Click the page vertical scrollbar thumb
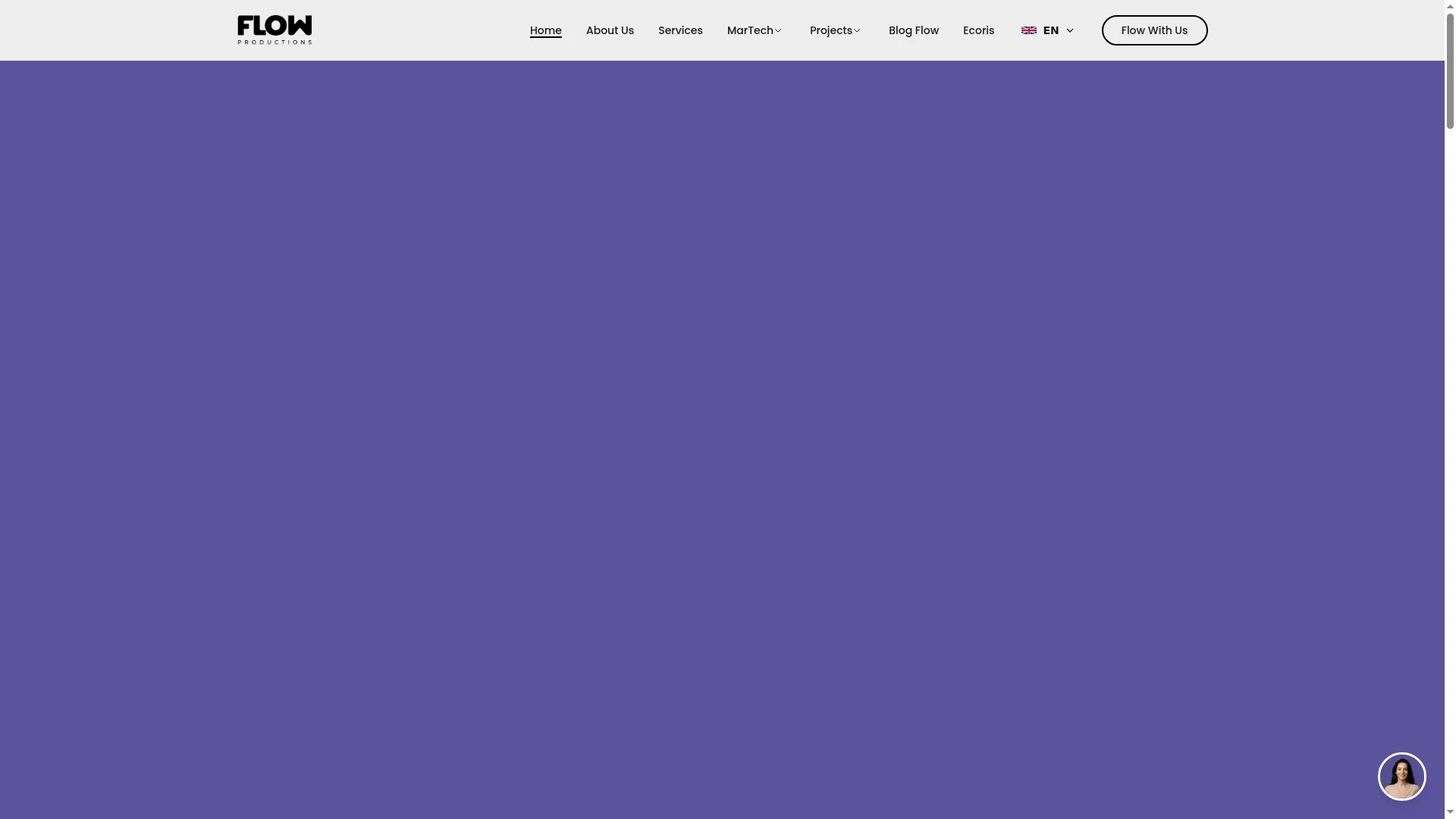The height and width of the screenshot is (819, 1456). point(1450,70)
